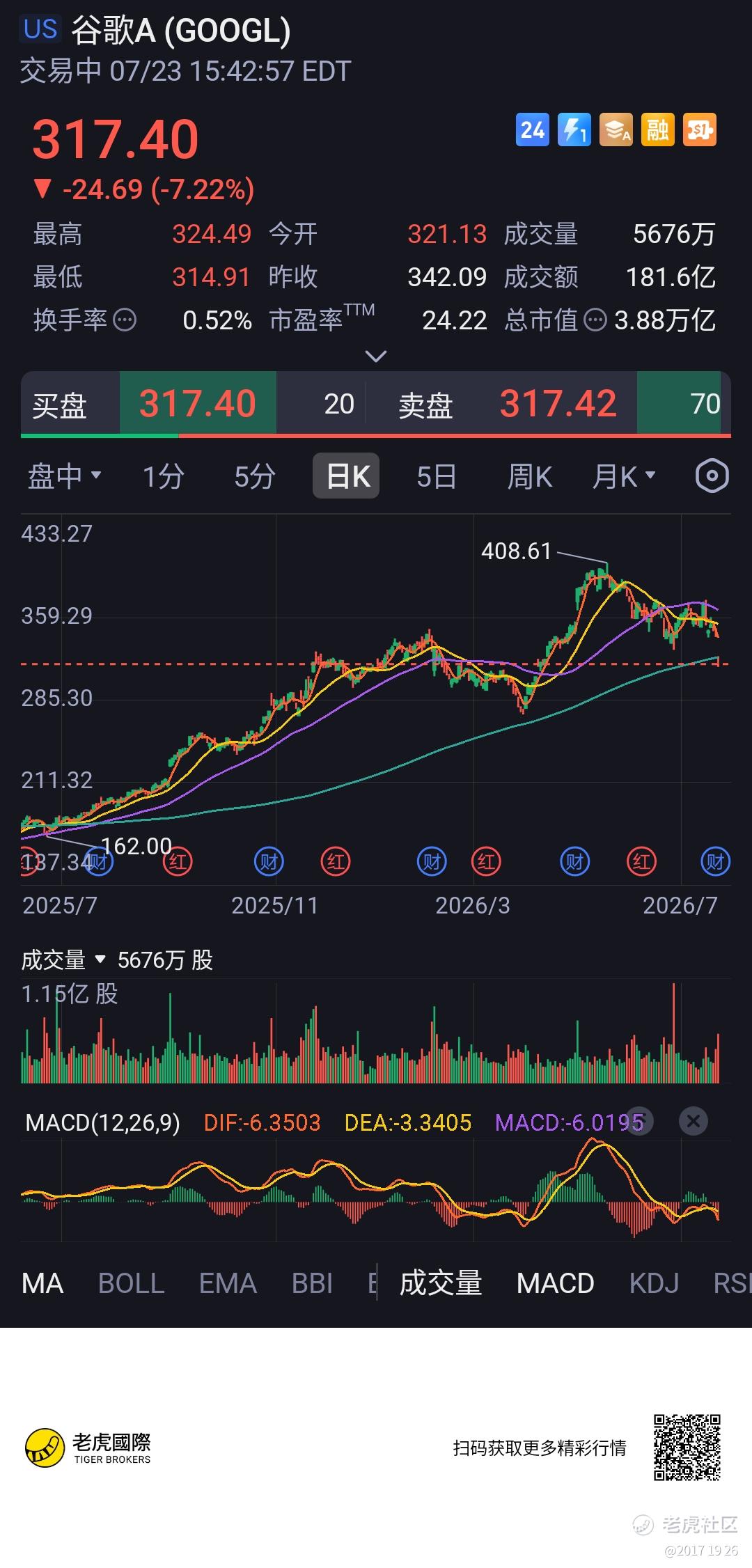Tap the DIF:-6.3503 MACD readout
Viewport: 752px width, 1568px height.
click(262, 1122)
